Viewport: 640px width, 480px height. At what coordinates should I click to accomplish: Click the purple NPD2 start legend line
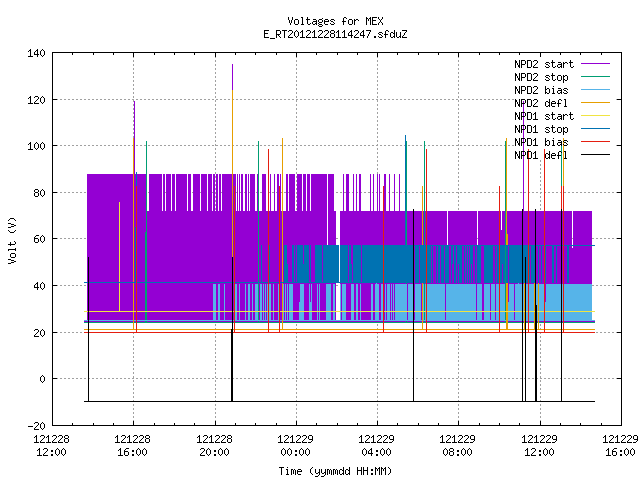tap(595, 64)
